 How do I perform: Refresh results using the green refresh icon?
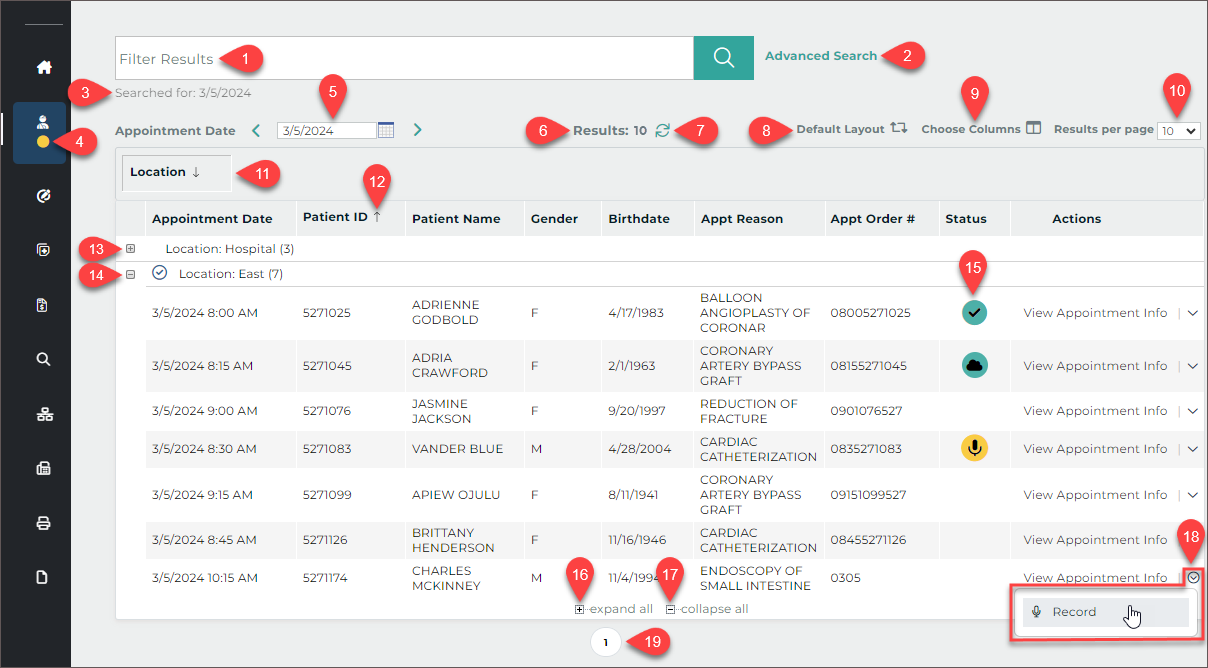click(x=662, y=130)
